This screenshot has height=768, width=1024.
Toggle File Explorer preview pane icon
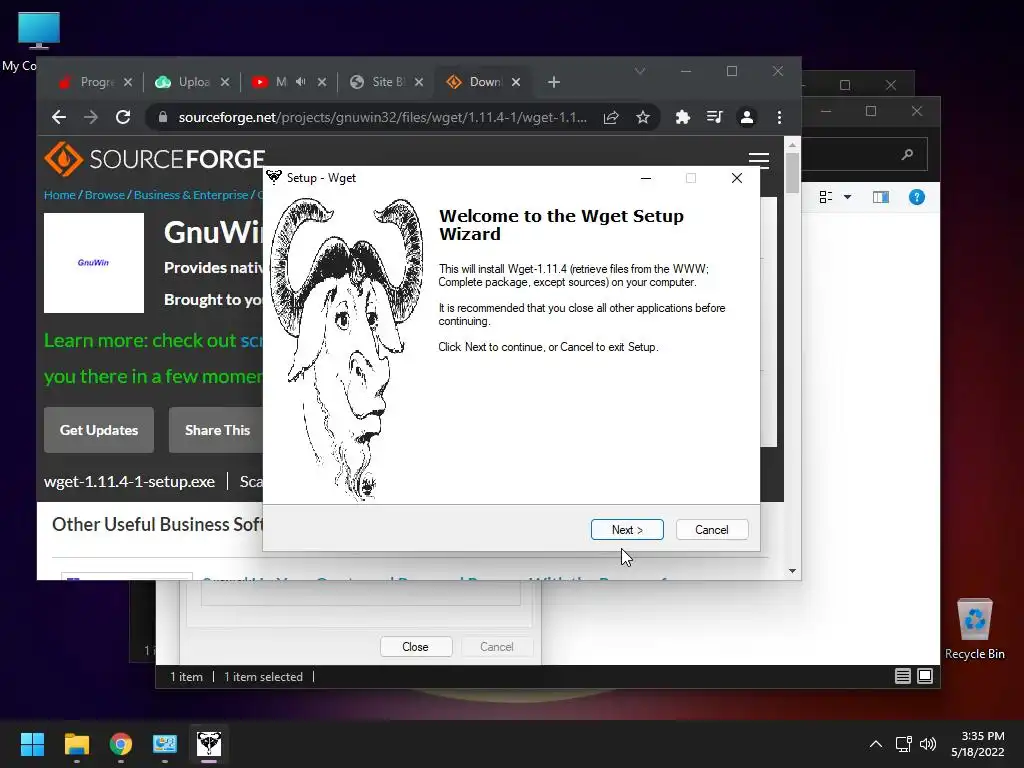(881, 197)
